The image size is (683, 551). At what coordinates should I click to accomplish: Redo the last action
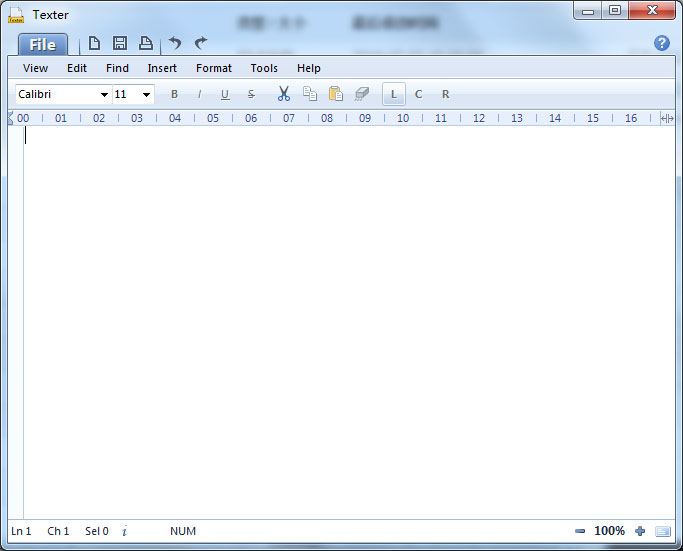[x=201, y=43]
